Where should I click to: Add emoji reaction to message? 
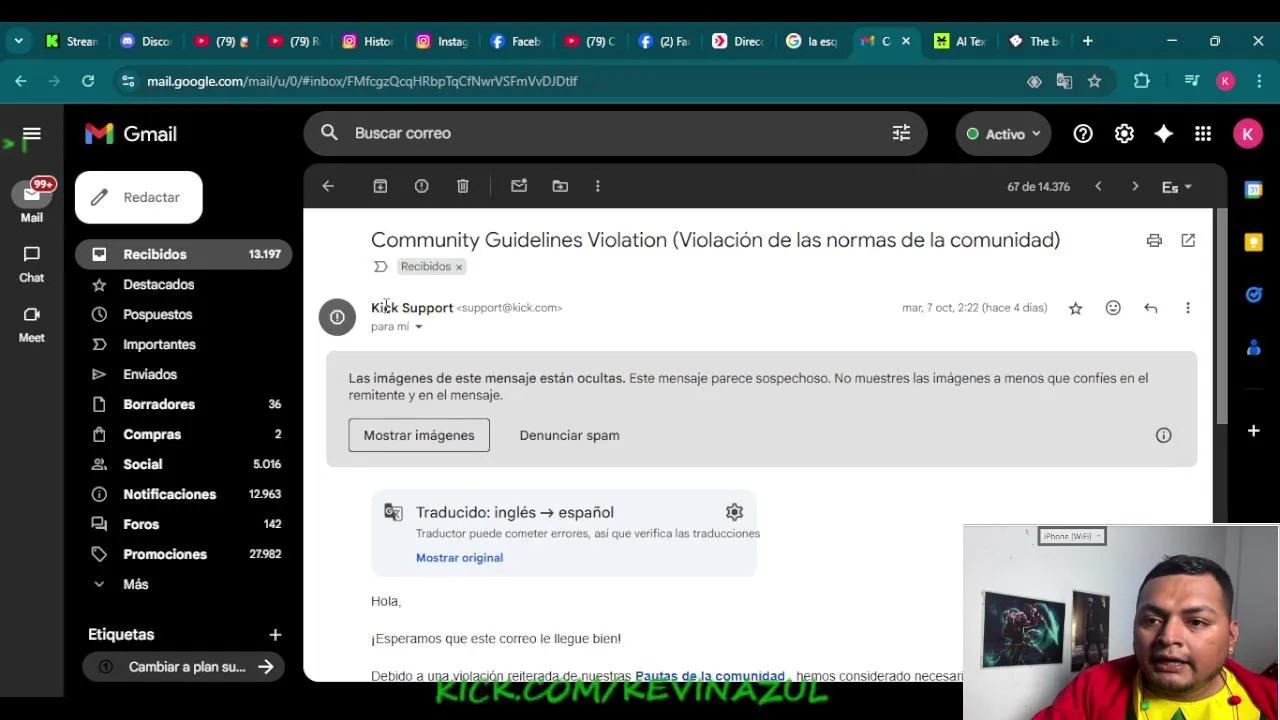pos(1113,308)
